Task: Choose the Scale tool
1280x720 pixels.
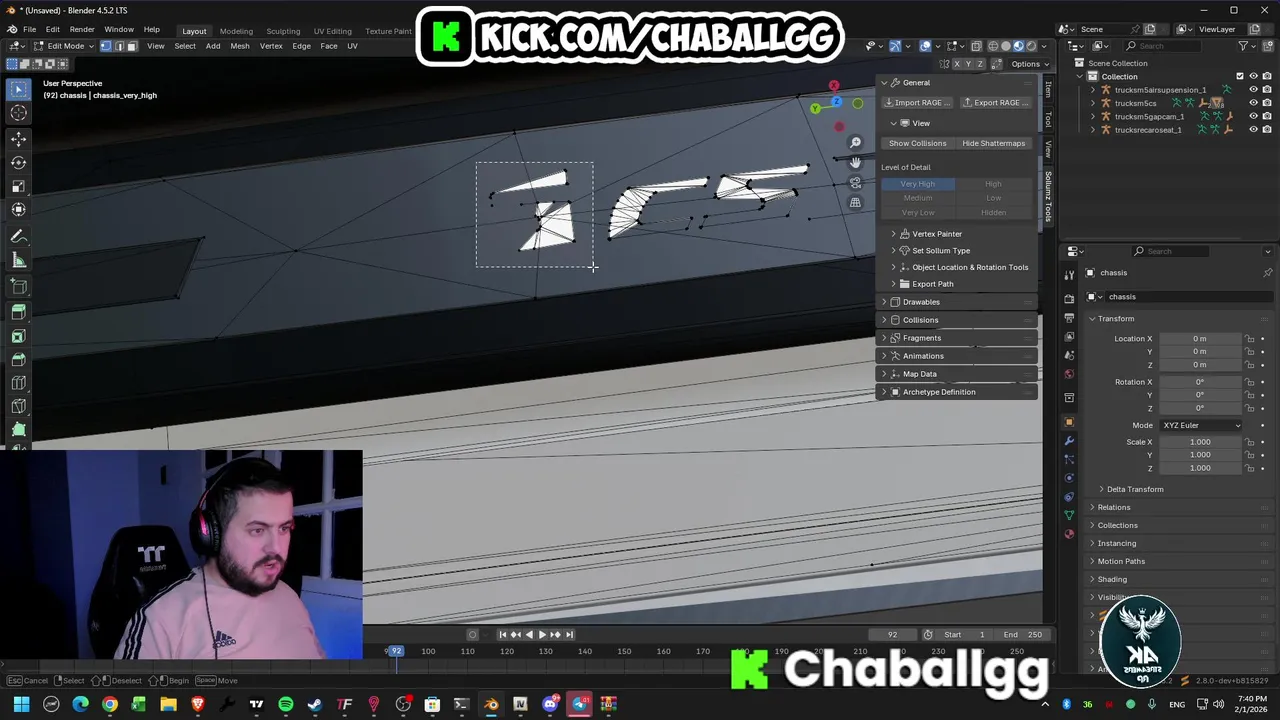Action: (18, 186)
